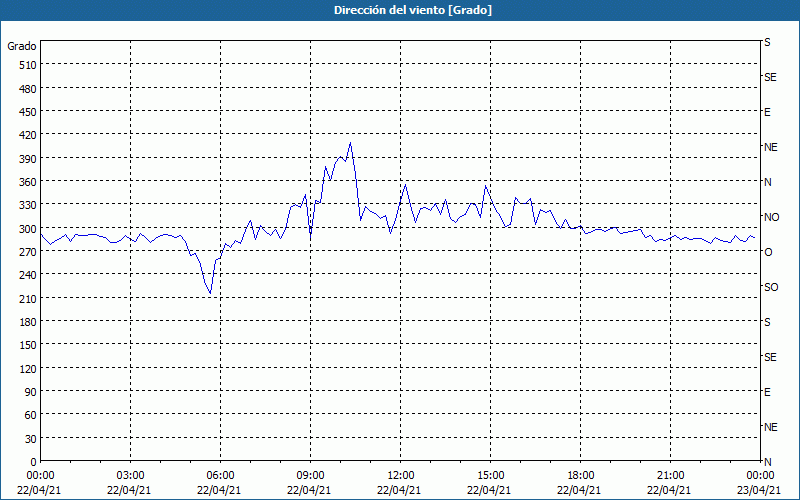Screen dimensions: 800x500
Task: Click the "23/04/21" date label
Action: [759, 490]
